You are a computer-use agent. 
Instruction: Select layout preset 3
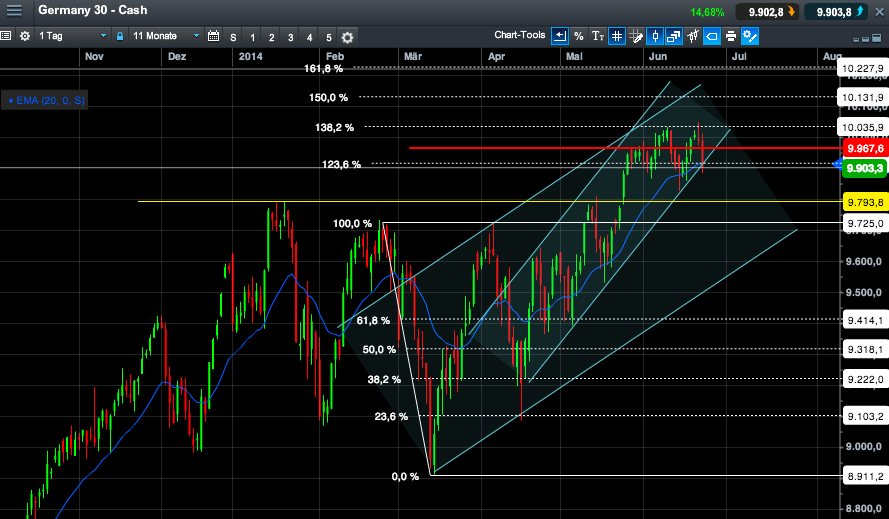290,37
